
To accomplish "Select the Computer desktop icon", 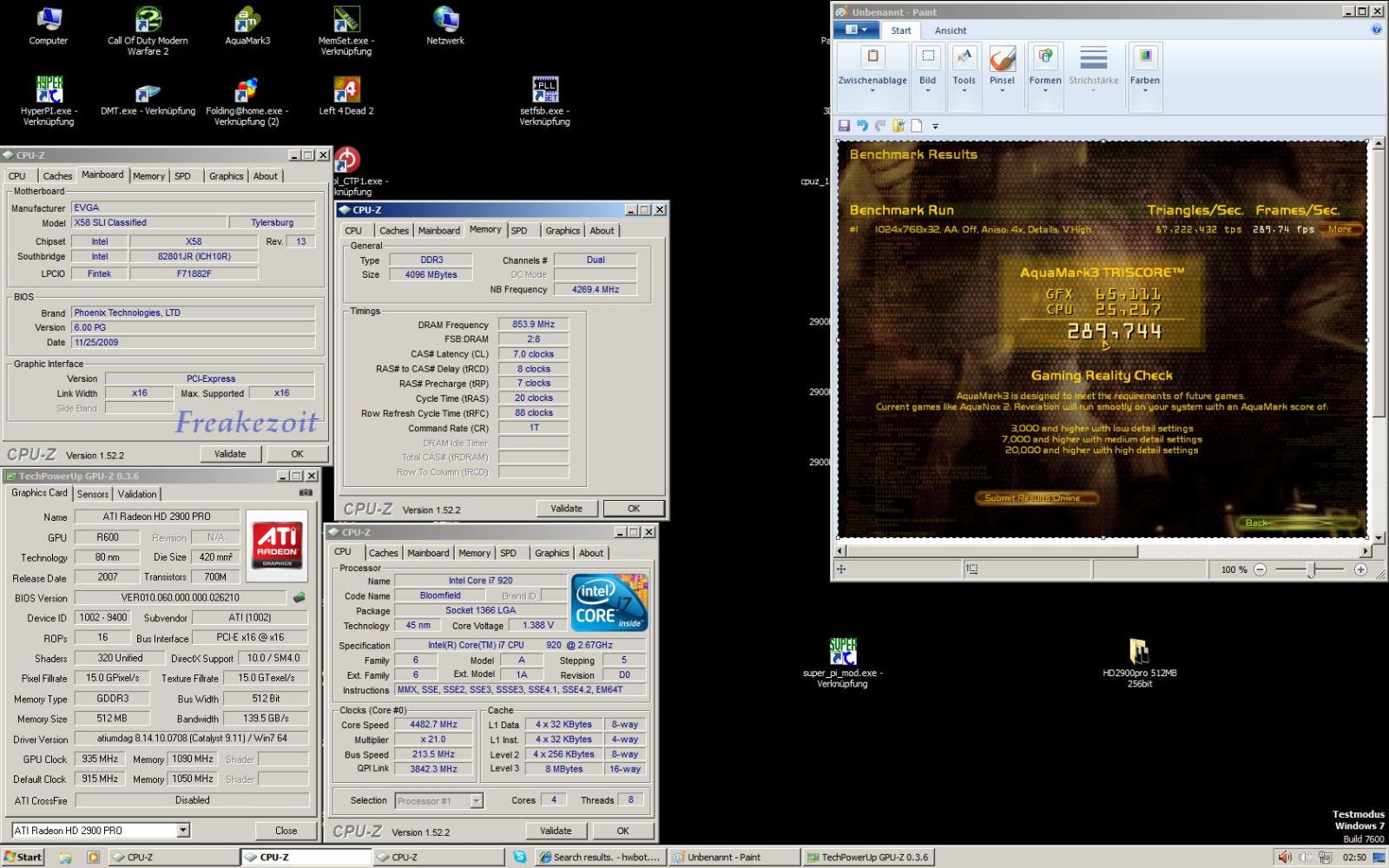I will [49, 26].
